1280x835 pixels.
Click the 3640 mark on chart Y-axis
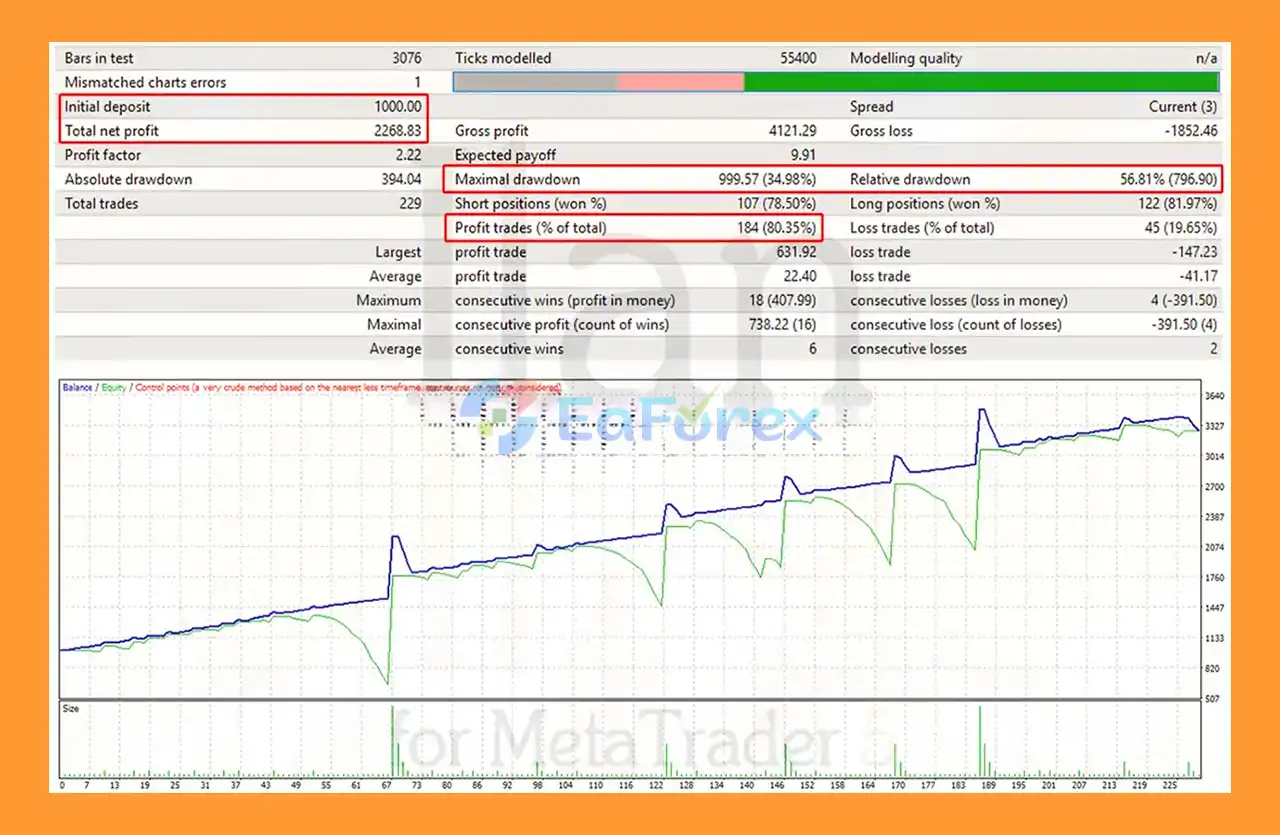[x=1215, y=396]
